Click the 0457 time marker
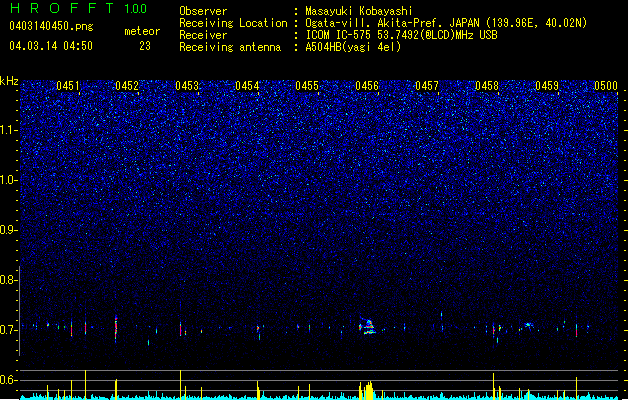 click(x=427, y=86)
